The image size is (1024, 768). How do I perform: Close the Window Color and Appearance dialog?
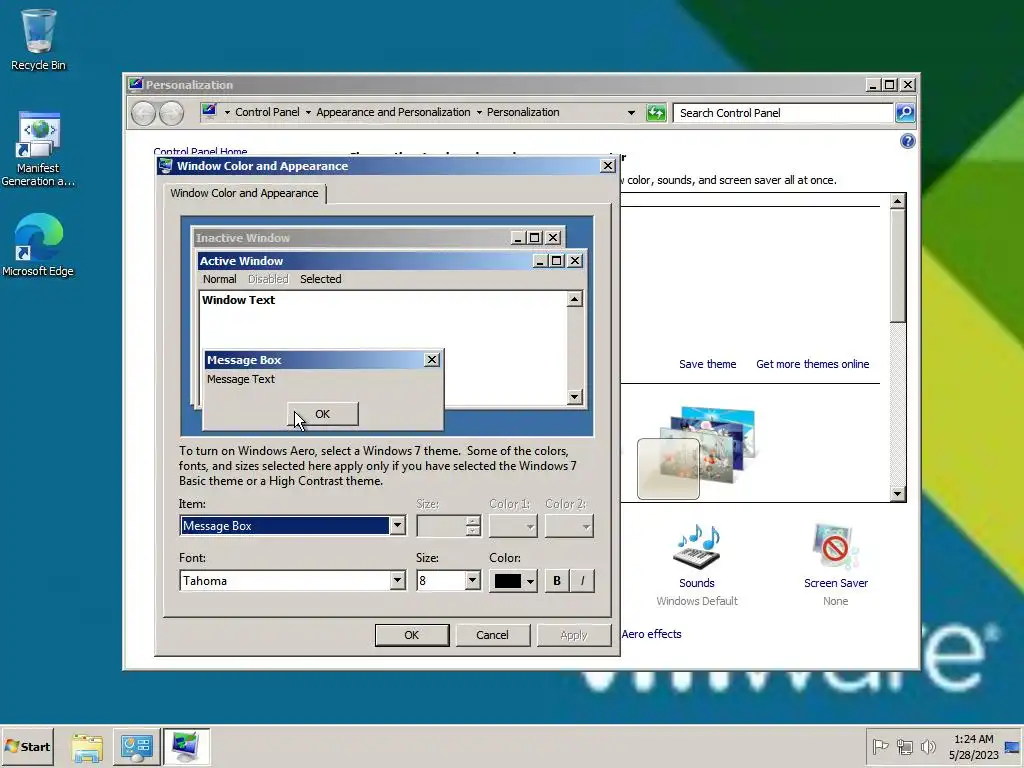point(607,166)
